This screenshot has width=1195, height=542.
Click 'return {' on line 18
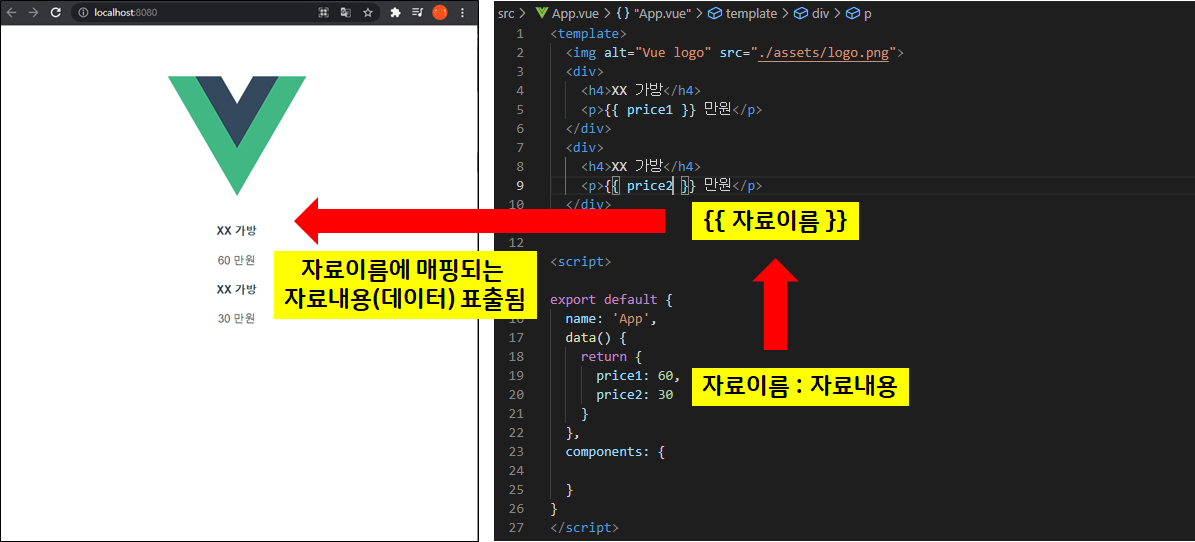point(611,357)
